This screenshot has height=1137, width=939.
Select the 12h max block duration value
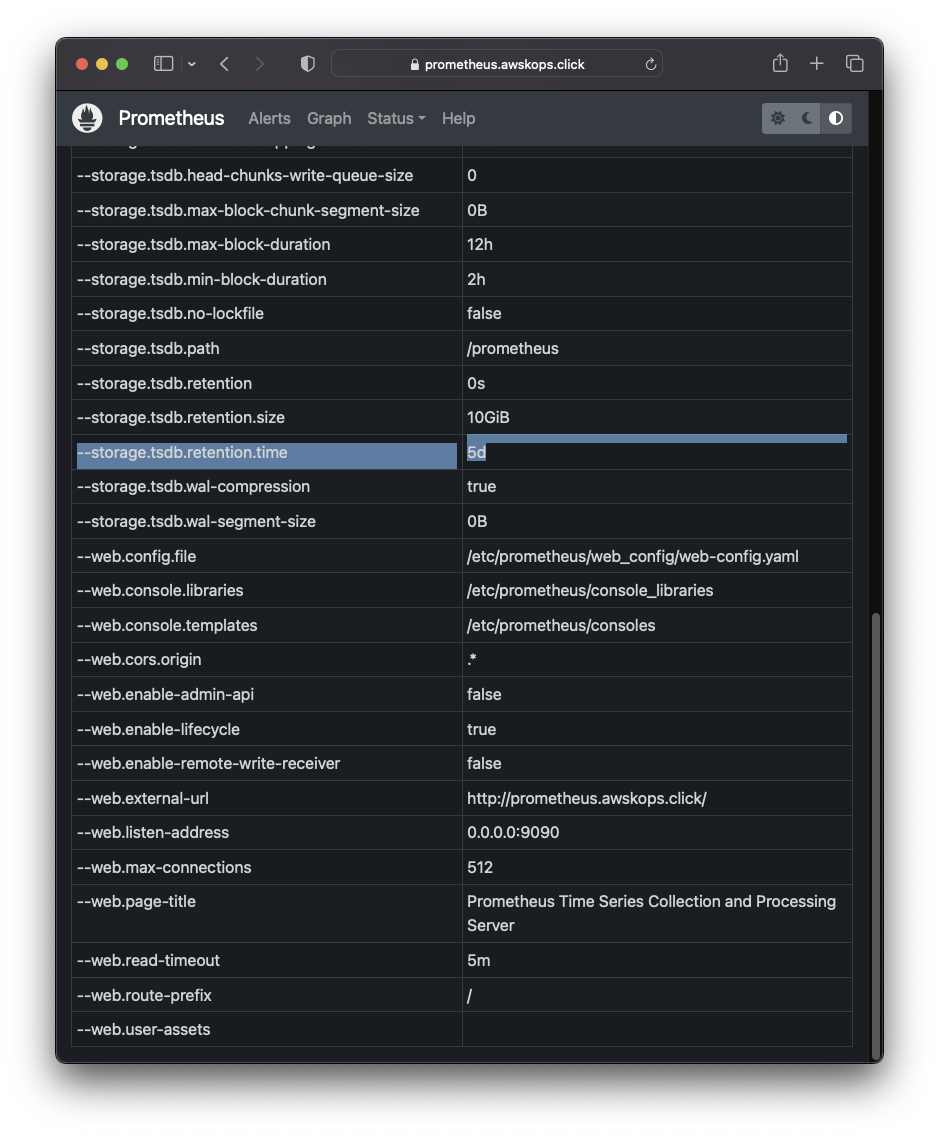[x=479, y=245]
